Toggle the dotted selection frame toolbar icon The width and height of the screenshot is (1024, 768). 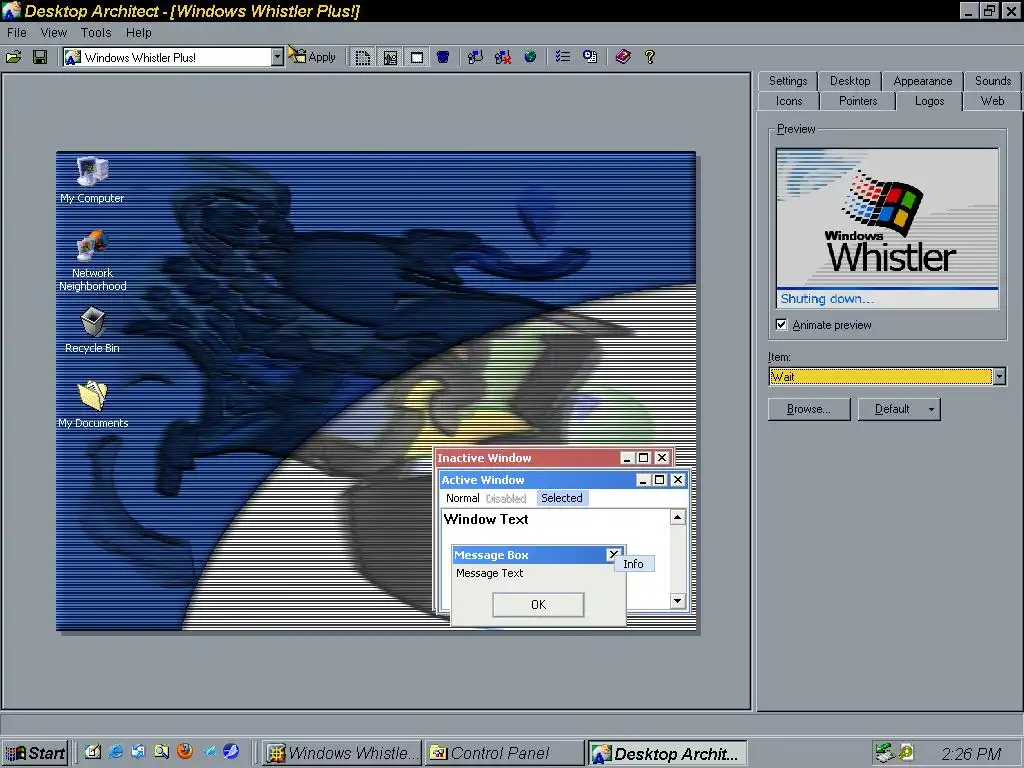coord(362,57)
